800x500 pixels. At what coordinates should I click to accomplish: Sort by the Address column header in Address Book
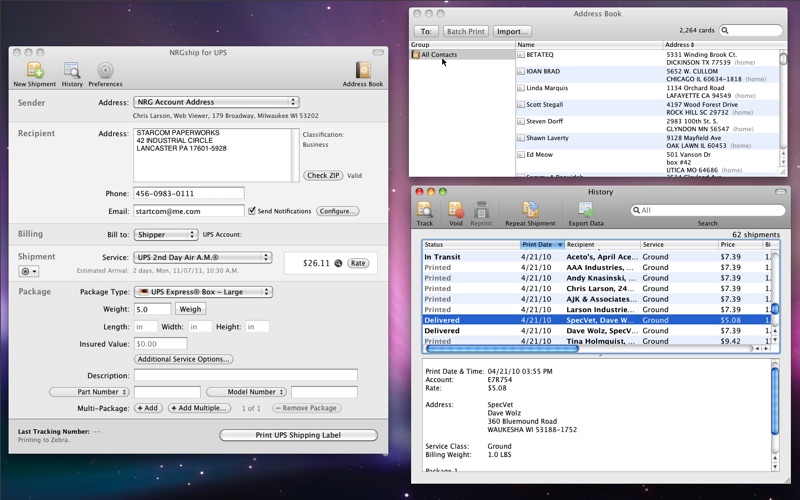coord(721,45)
